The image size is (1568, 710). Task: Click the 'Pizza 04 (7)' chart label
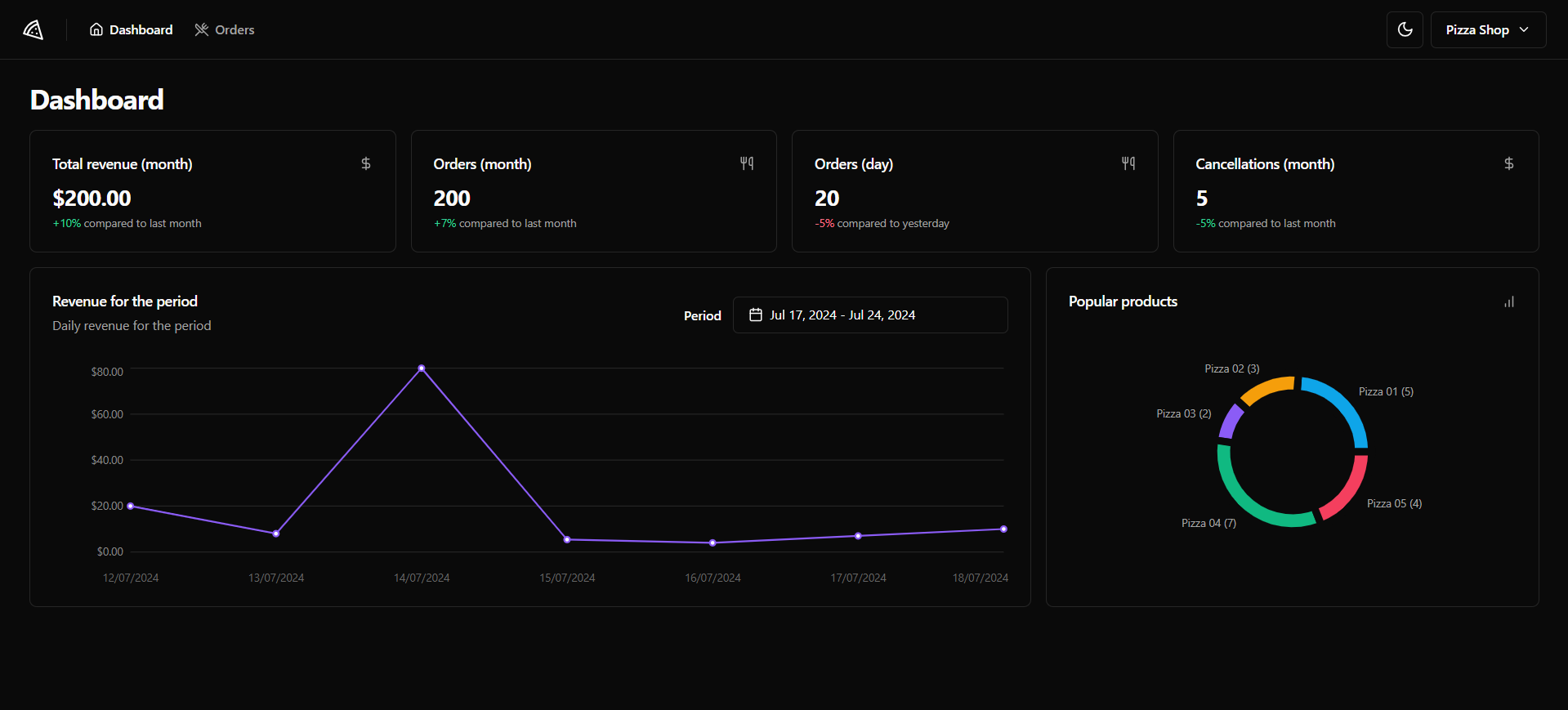(1208, 523)
